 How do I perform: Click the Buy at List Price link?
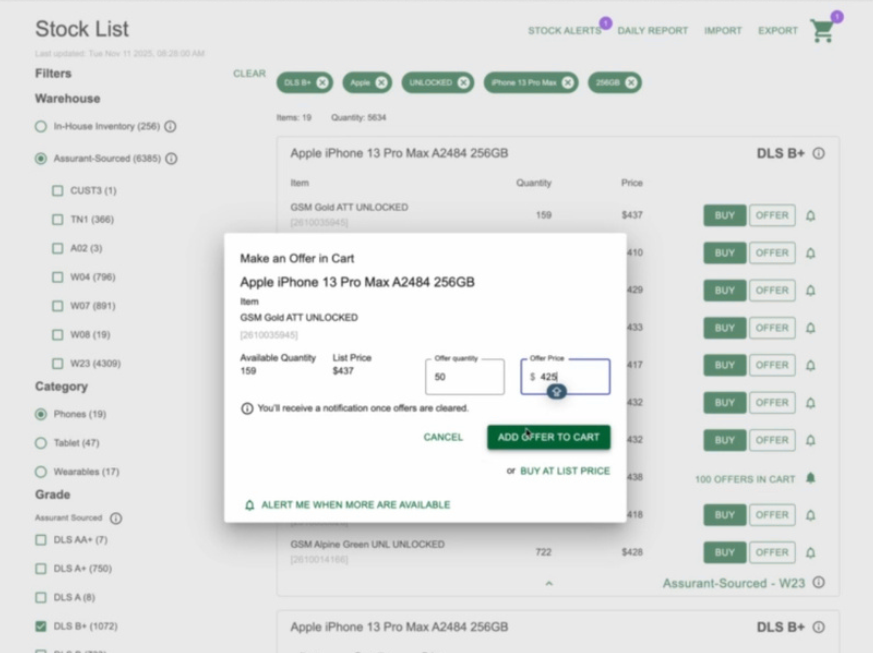(564, 471)
